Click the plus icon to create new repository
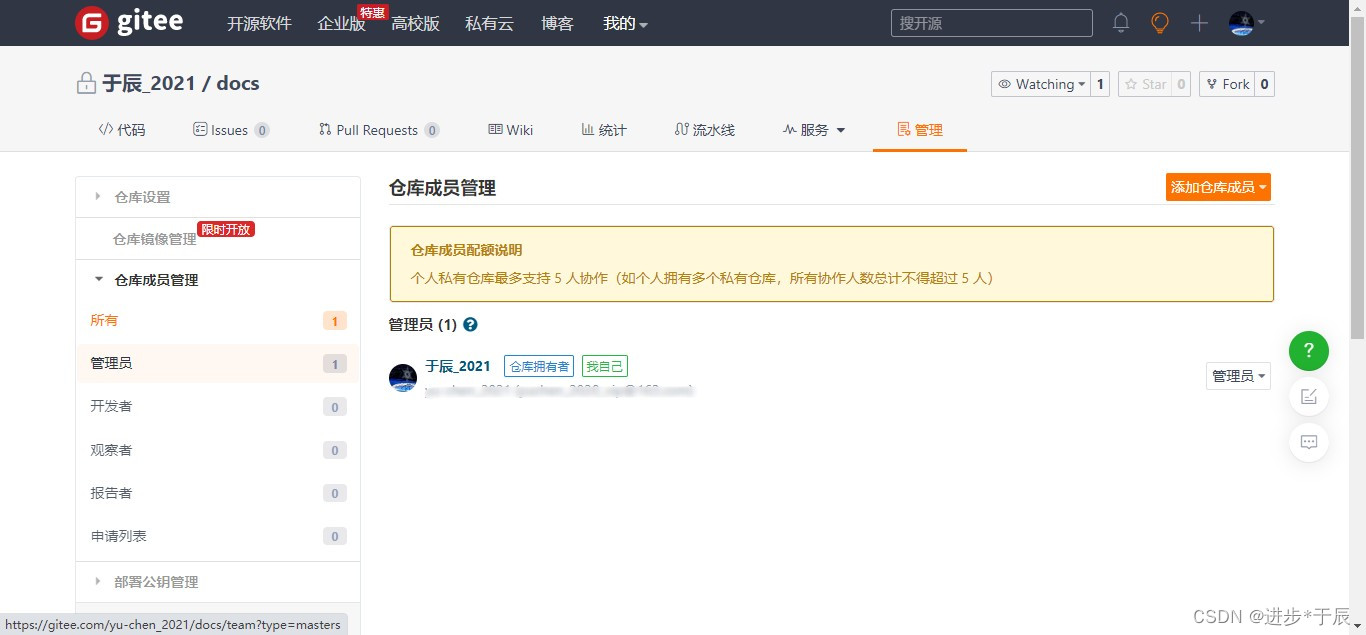 [1198, 22]
